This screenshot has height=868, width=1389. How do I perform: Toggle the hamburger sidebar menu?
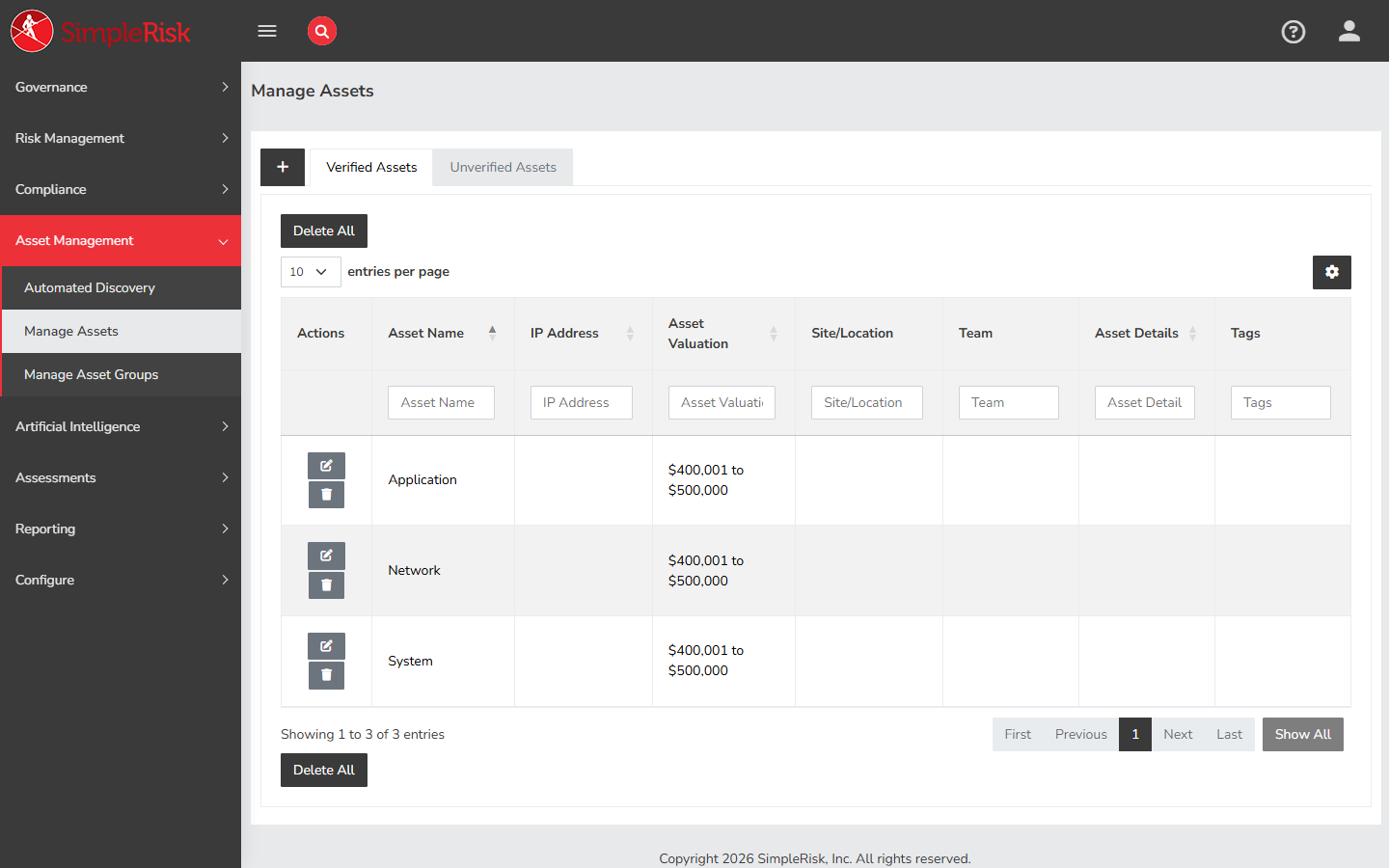tap(267, 31)
